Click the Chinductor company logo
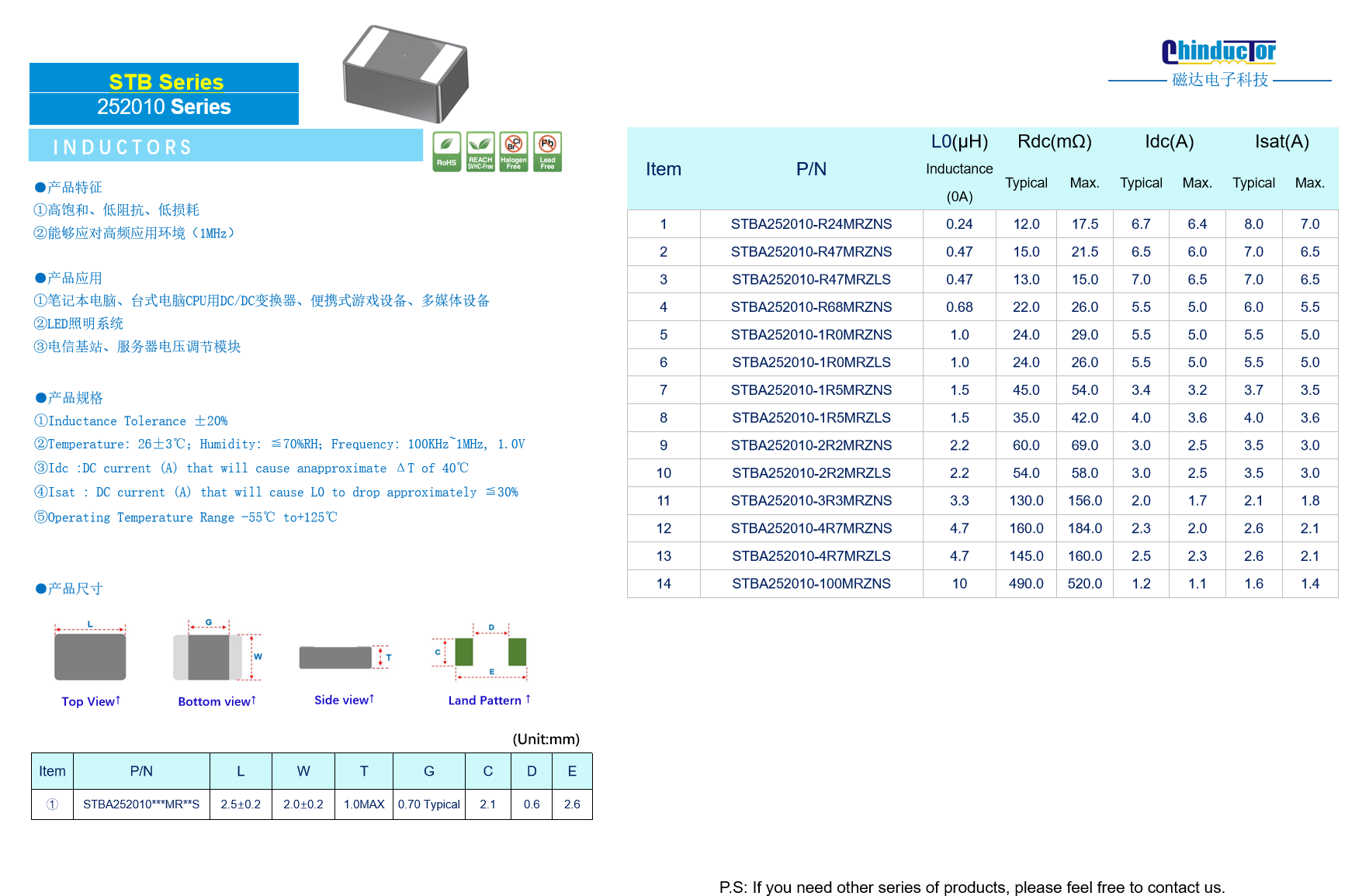The image size is (1369, 896). coord(1218,52)
